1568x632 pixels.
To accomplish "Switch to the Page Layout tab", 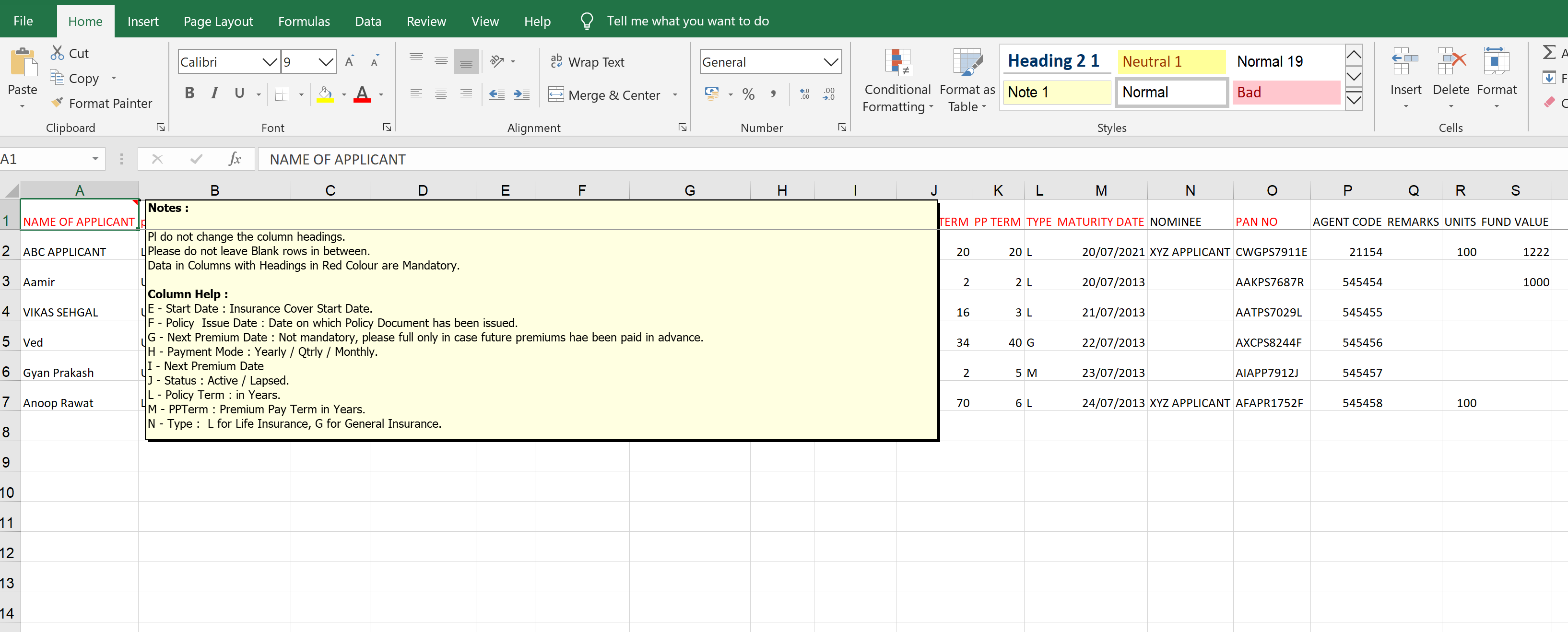I will click(218, 21).
